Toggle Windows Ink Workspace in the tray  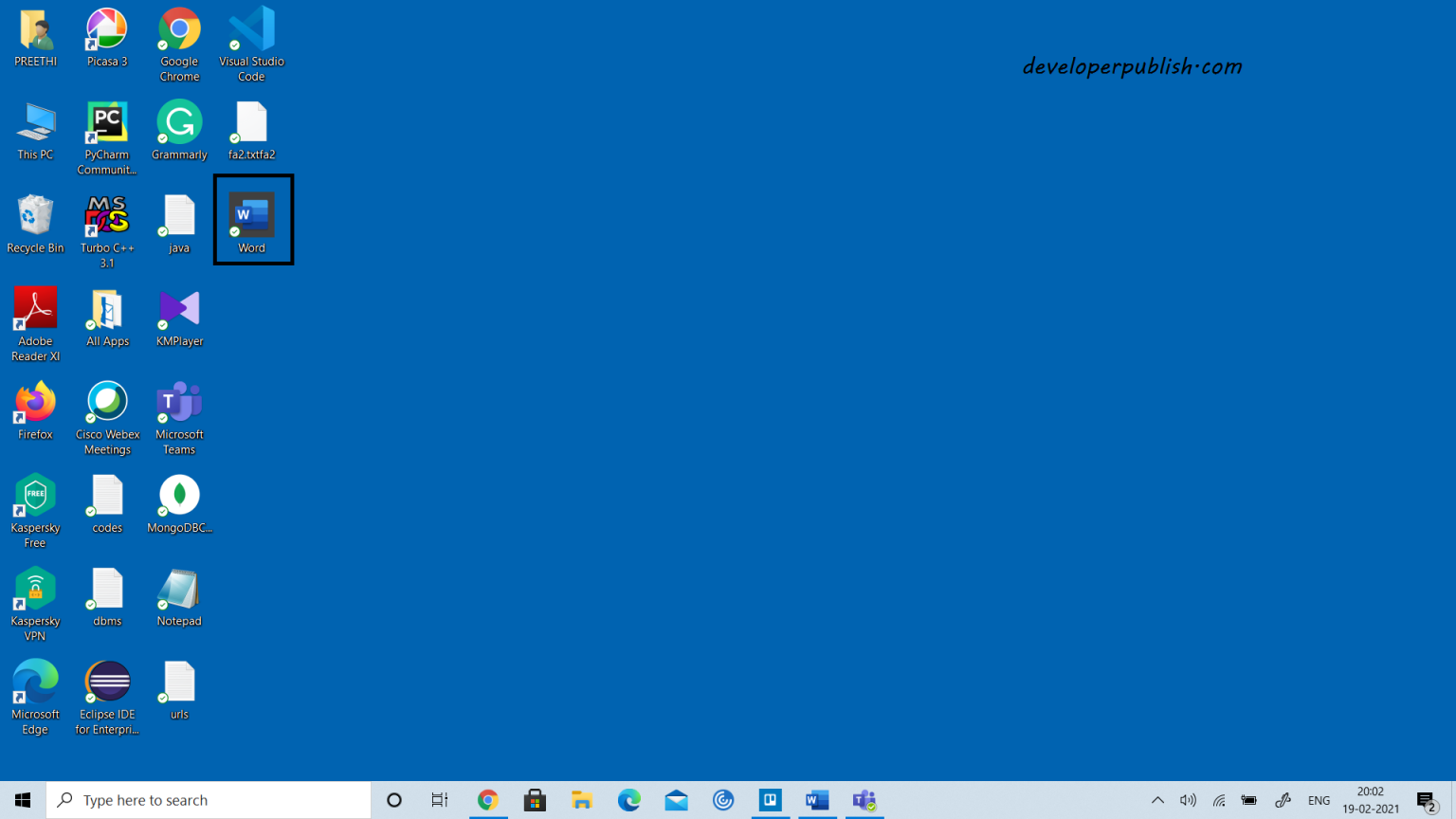[x=1283, y=800]
